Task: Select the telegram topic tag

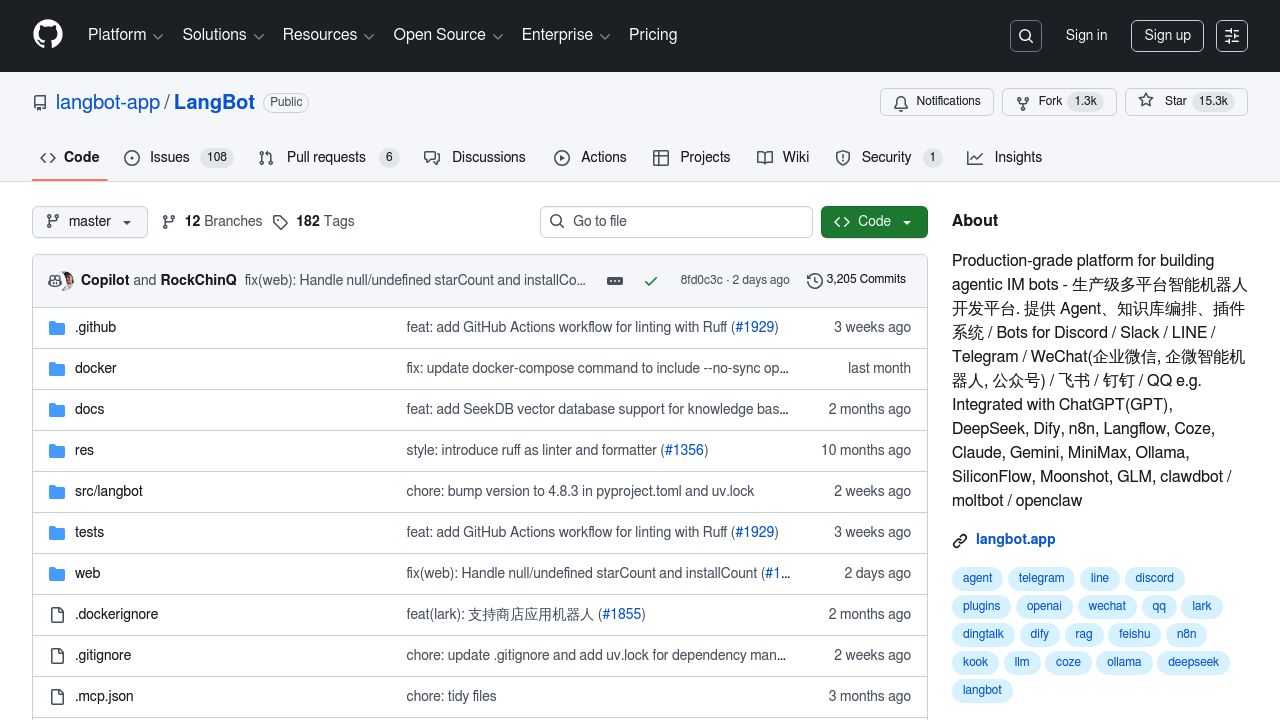Action: coord(1041,579)
